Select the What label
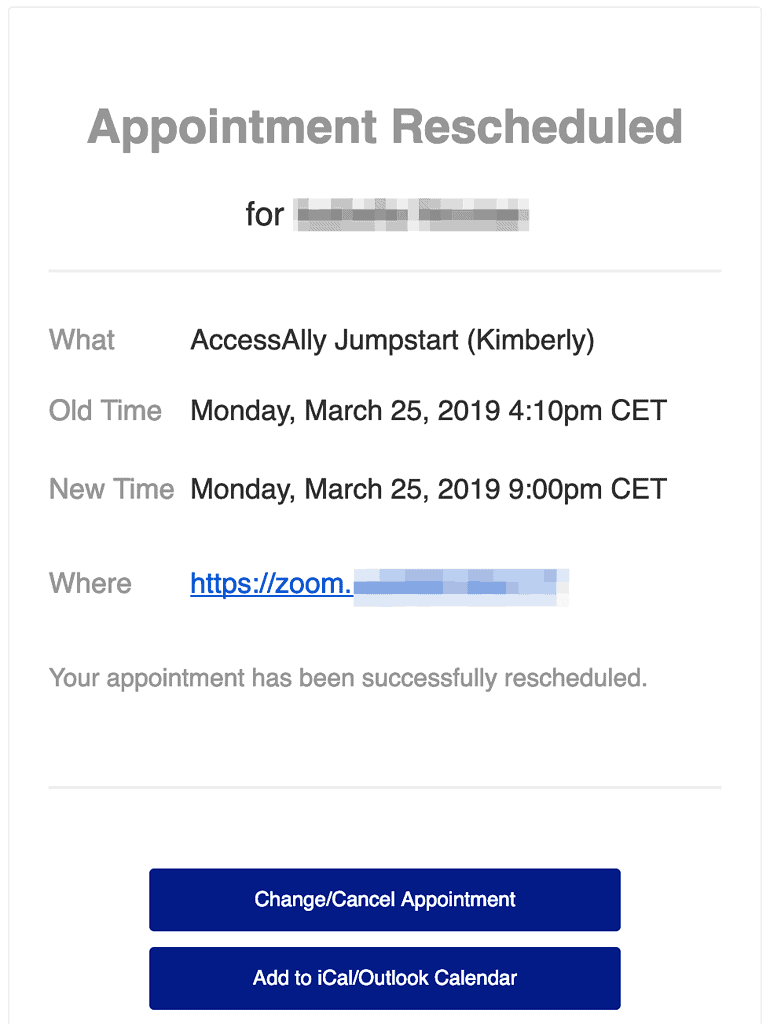The width and height of the screenshot is (770, 1024). coord(80,340)
